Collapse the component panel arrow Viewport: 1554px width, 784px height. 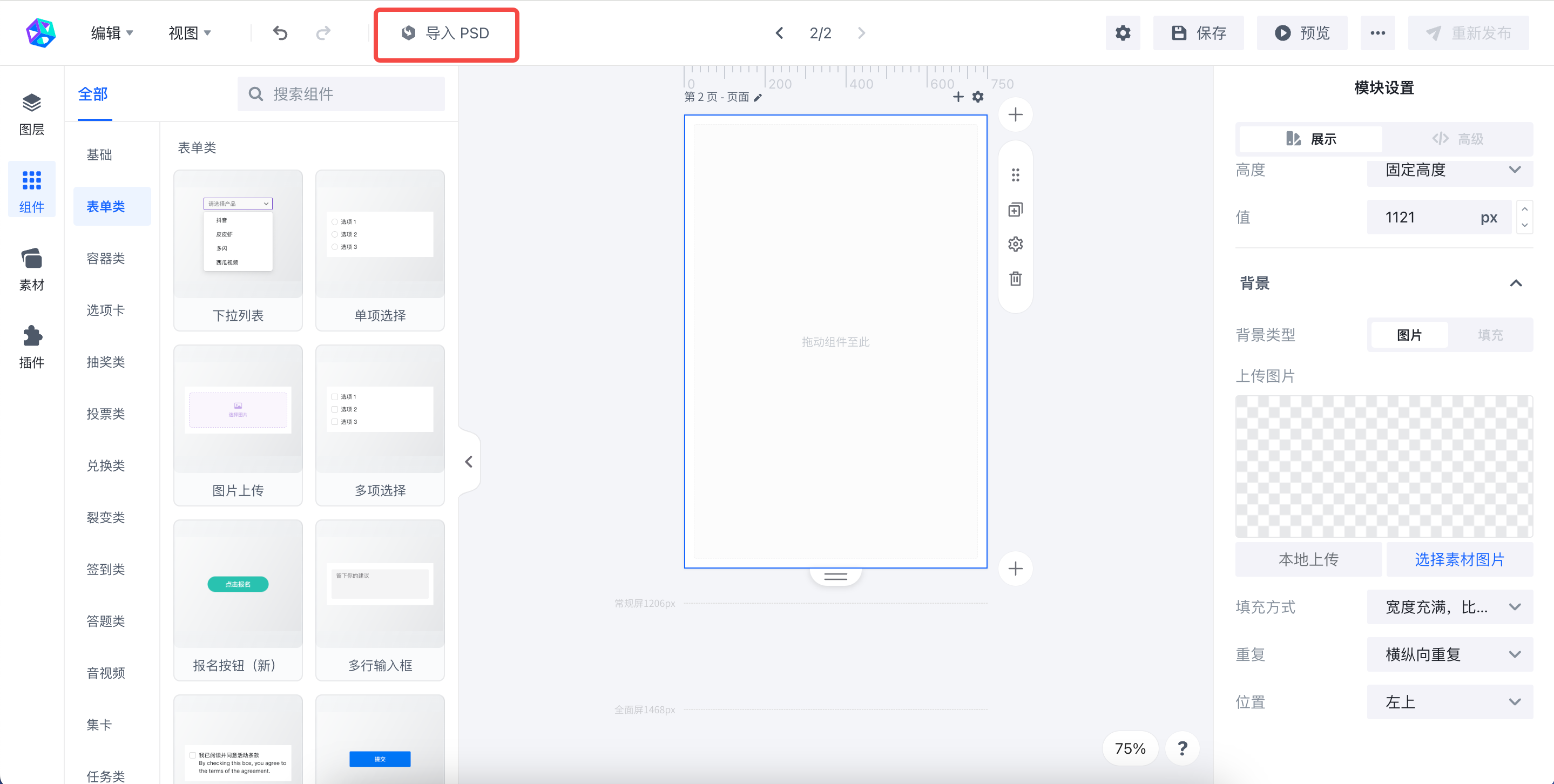click(x=469, y=462)
